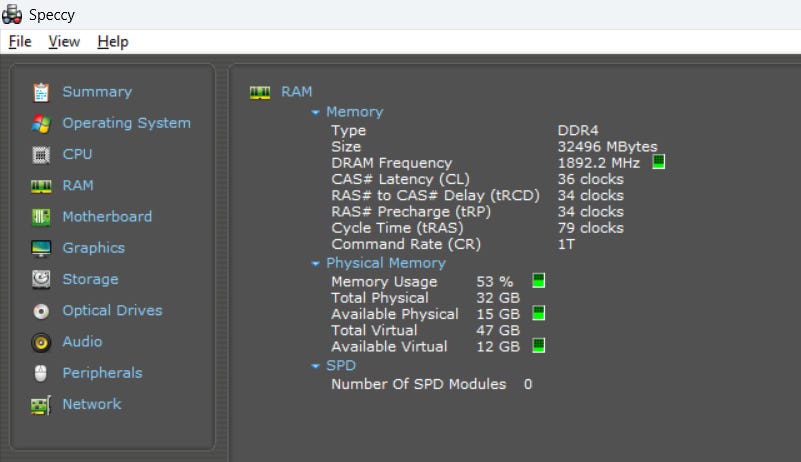The height and width of the screenshot is (462, 801).
Task: Click the Optical Drives disc icon
Action: click(41, 311)
